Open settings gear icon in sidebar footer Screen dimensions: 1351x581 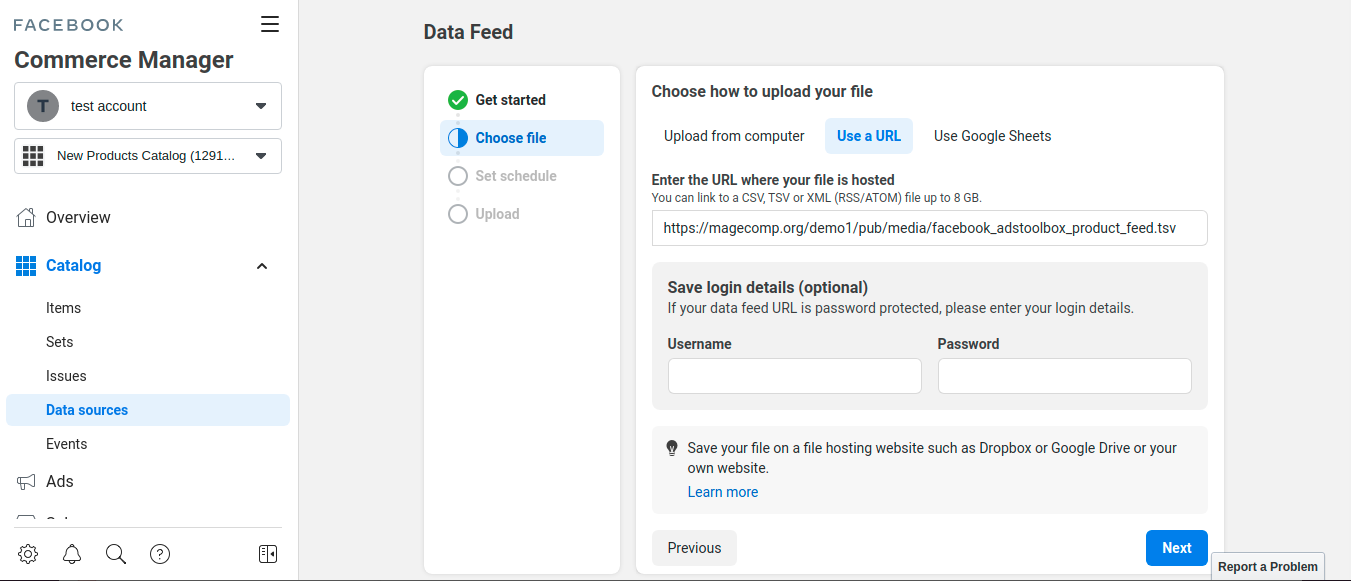28,554
